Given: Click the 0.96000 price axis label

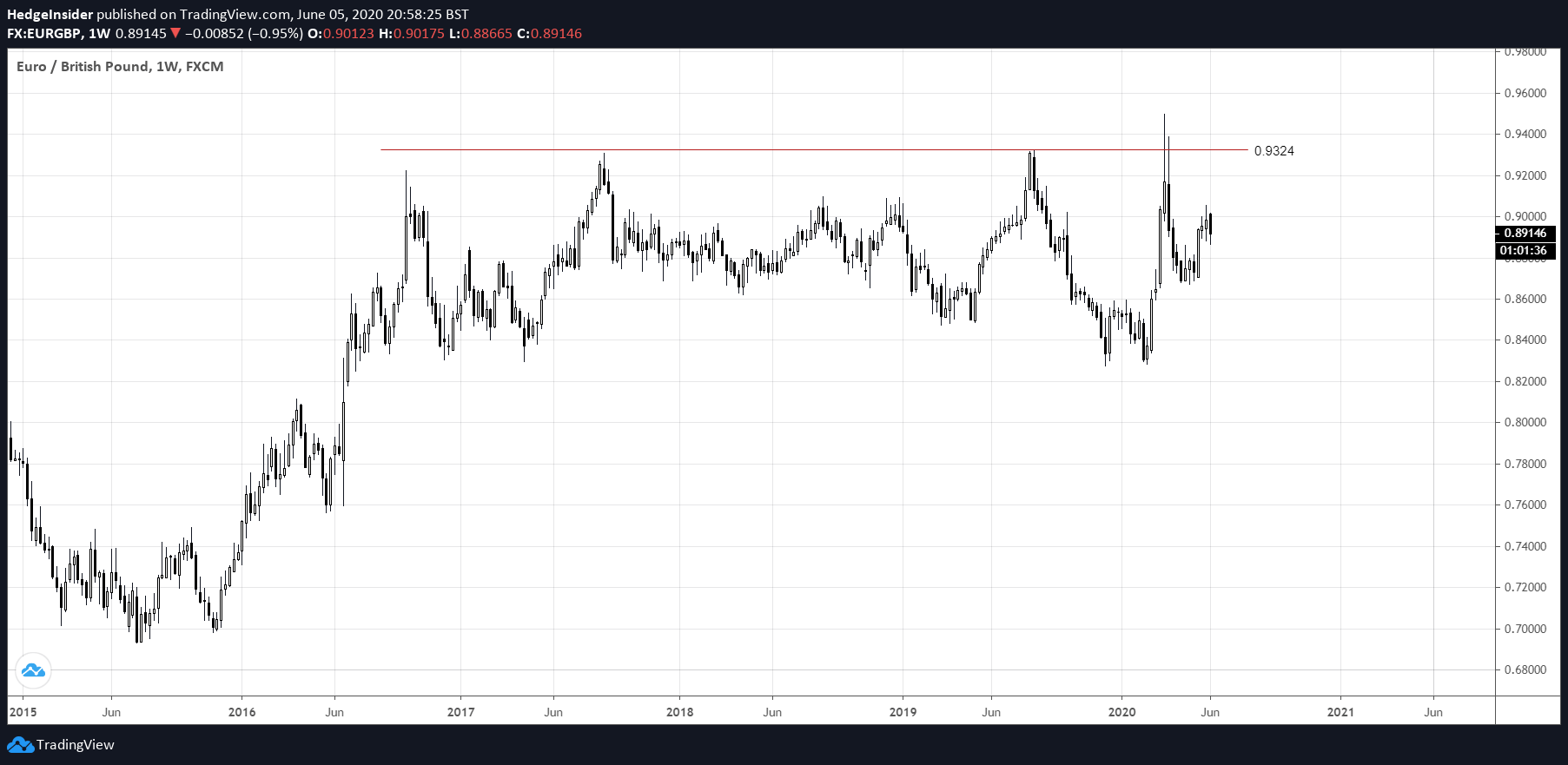Looking at the screenshot, I should 1525,93.
